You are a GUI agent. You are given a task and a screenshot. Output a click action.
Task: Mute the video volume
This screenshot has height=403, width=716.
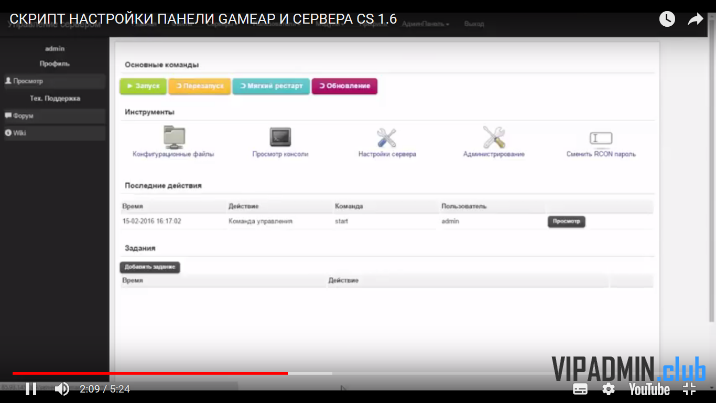[62, 389]
